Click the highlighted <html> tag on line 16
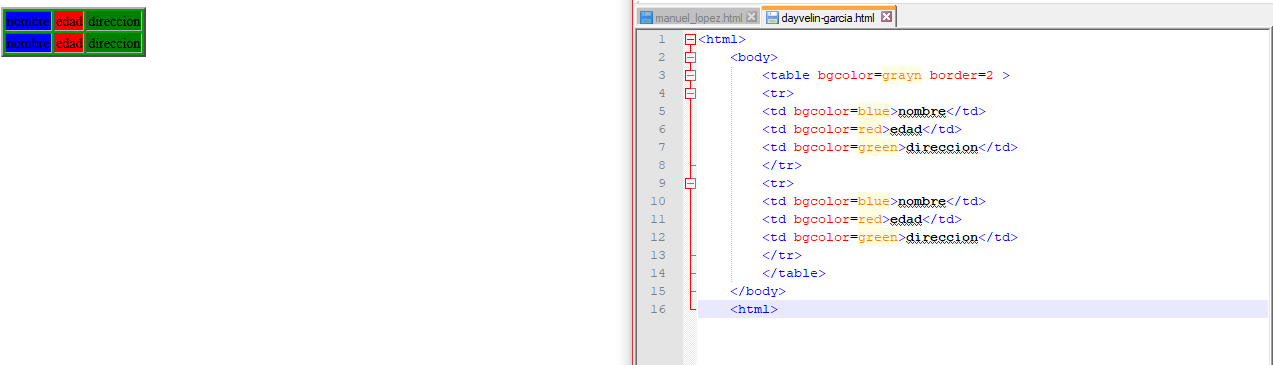Screen dimensions: 1273x365 tap(754, 309)
